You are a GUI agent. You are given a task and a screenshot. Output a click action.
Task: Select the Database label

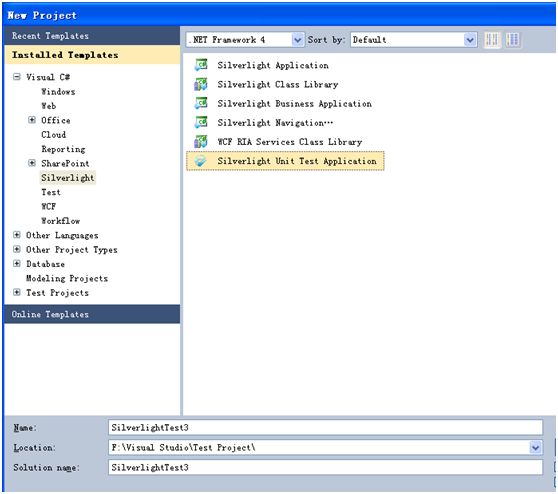(x=45, y=264)
